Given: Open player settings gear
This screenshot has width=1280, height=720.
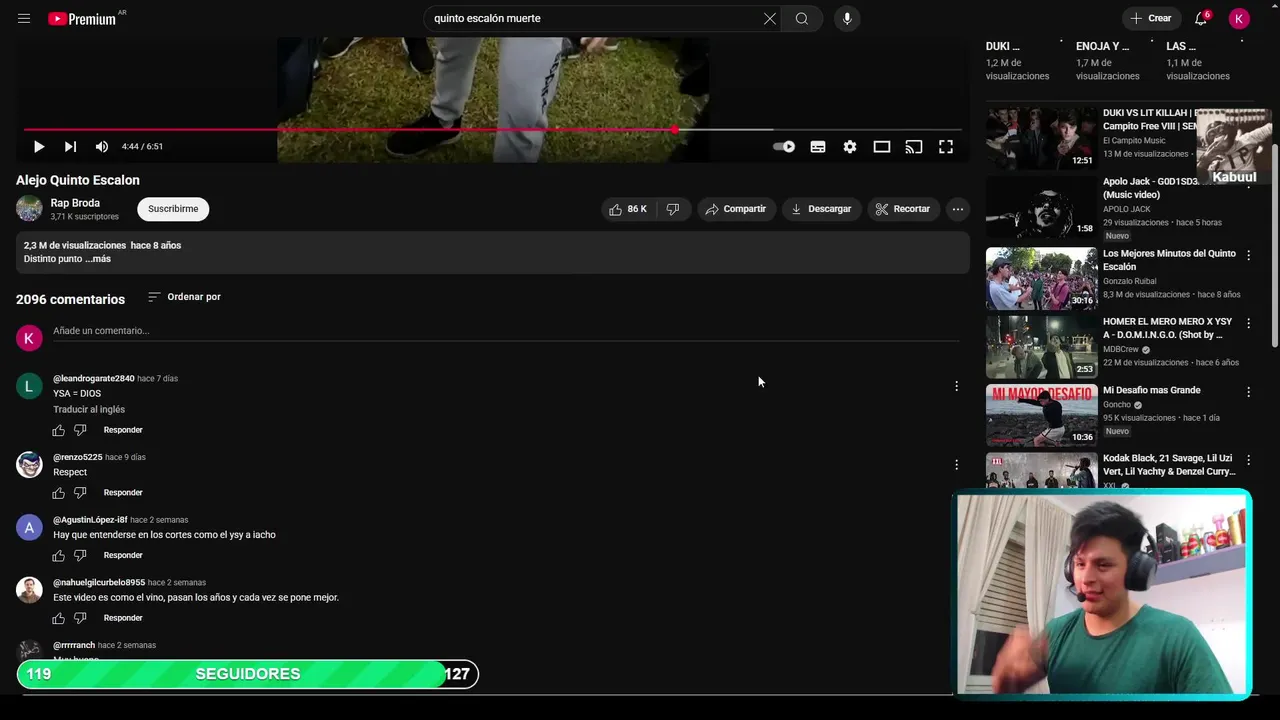Looking at the screenshot, I should pos(850,146).
